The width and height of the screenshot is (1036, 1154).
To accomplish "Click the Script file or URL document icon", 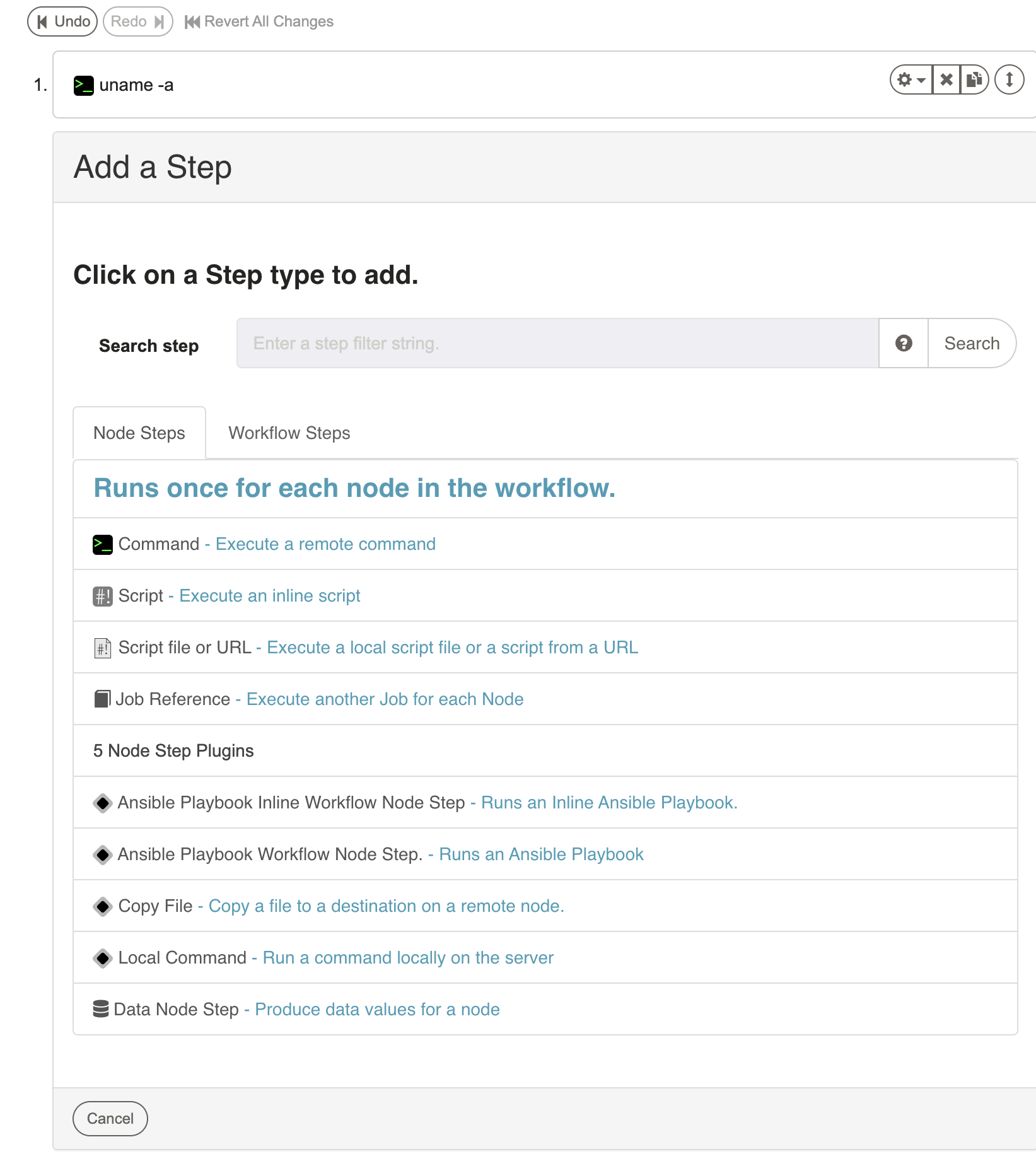I will coord(102,648).
